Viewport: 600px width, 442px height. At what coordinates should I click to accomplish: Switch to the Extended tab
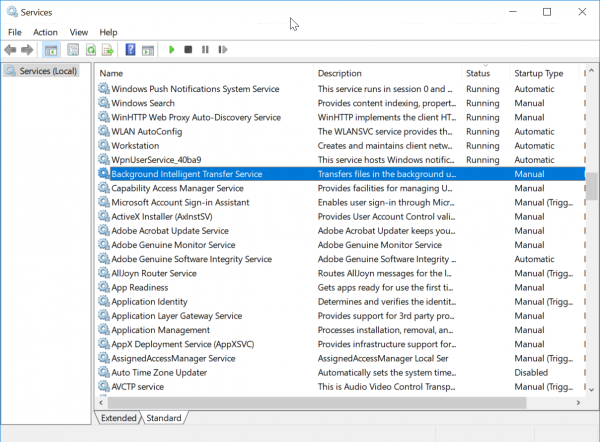[x=118, y=417]
